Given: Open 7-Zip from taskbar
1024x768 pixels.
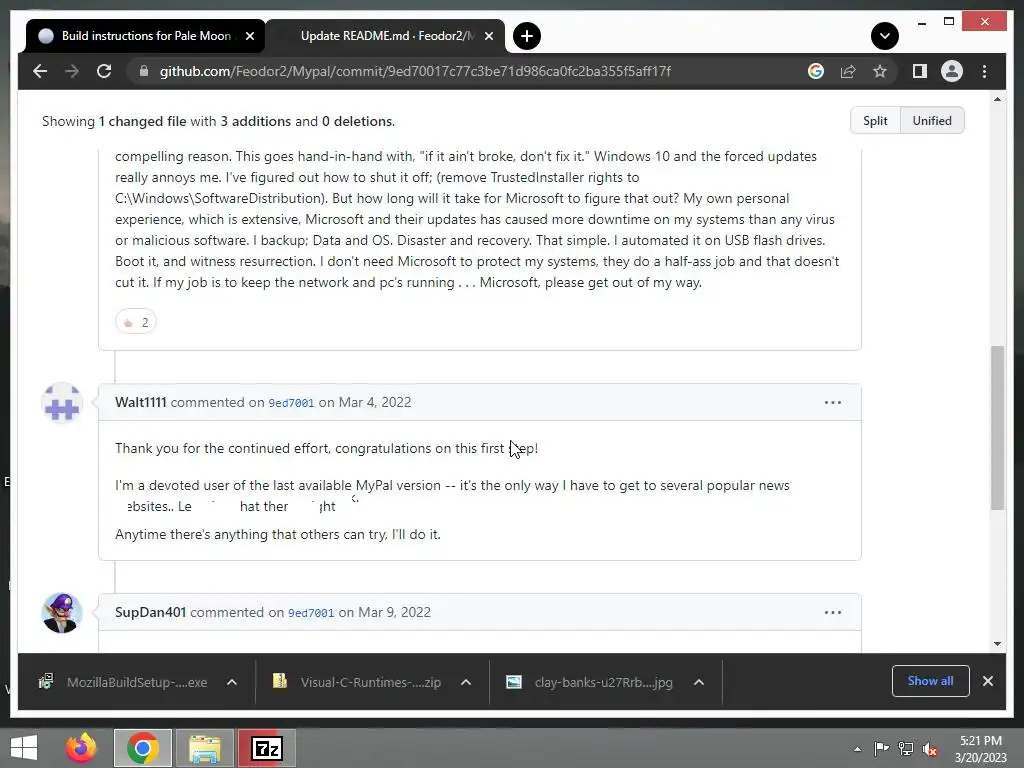Looking at the screenshot, I should tap(266, 748).
